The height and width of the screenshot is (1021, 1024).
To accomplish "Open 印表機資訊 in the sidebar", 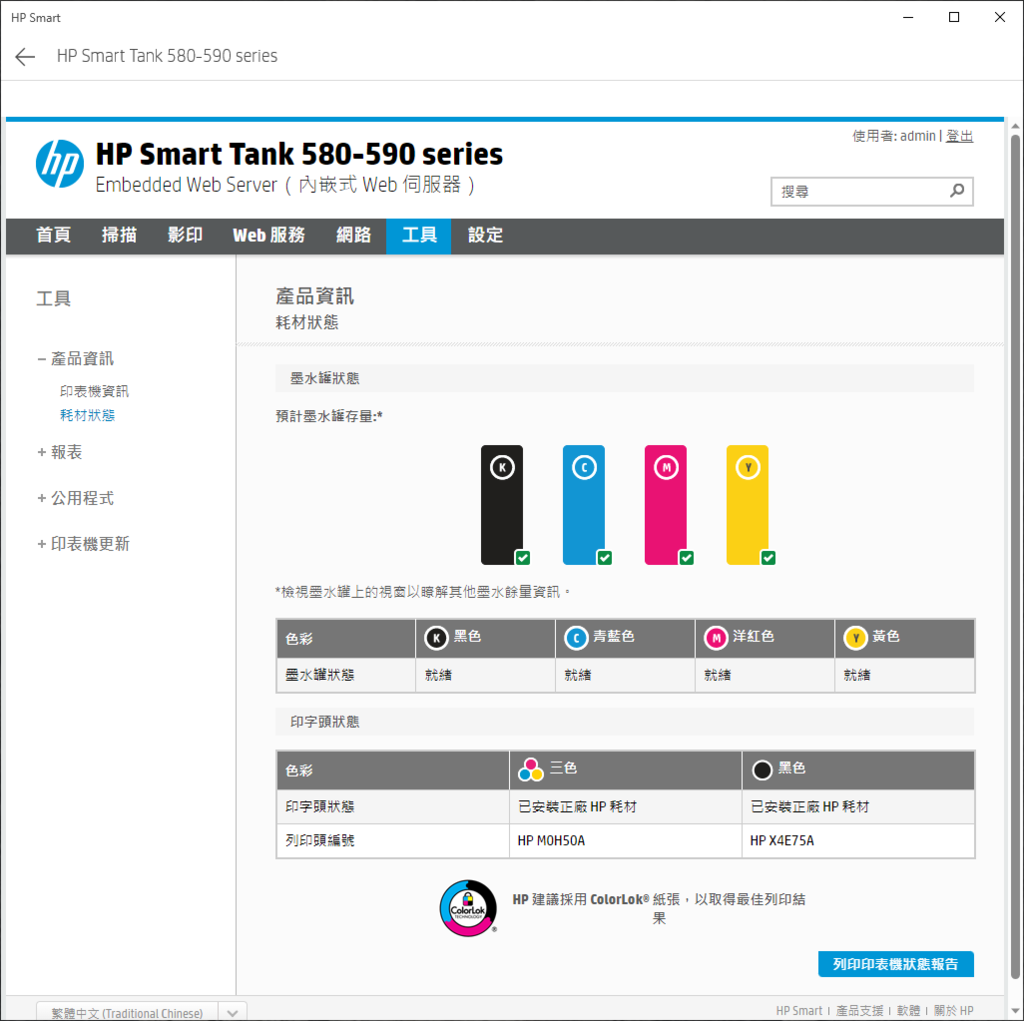I will [94, 391].
